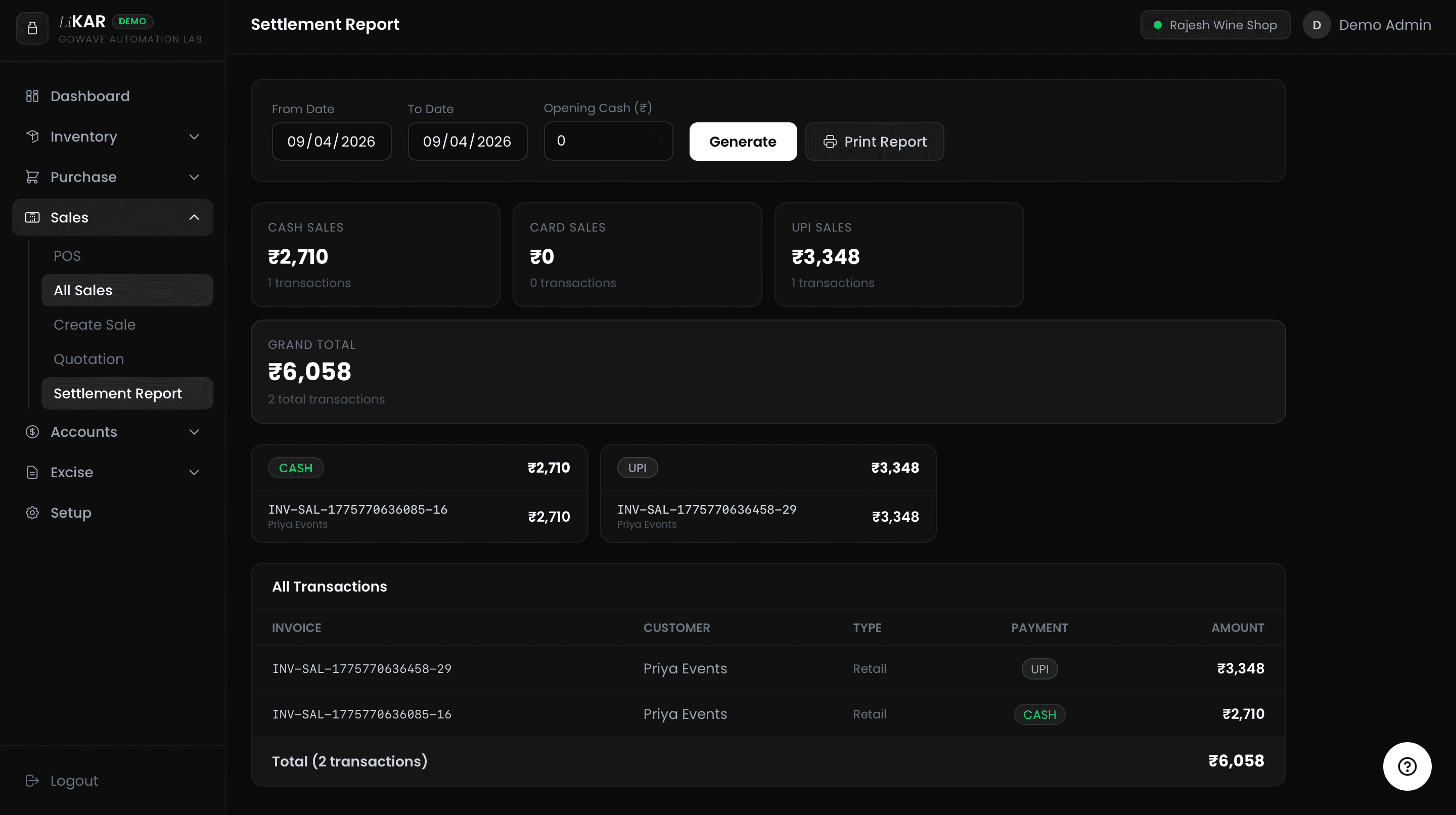Click the Demo Admin avatar
The height and width of the screenshot is (815, 1456).
click(1316, 25)
